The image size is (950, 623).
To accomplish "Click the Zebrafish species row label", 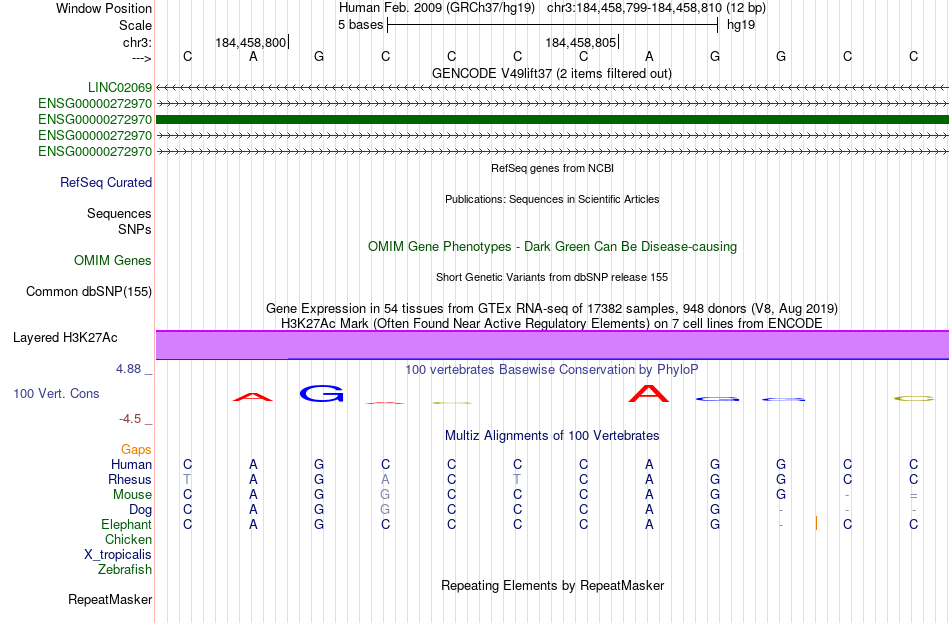I will pos(125,570).
